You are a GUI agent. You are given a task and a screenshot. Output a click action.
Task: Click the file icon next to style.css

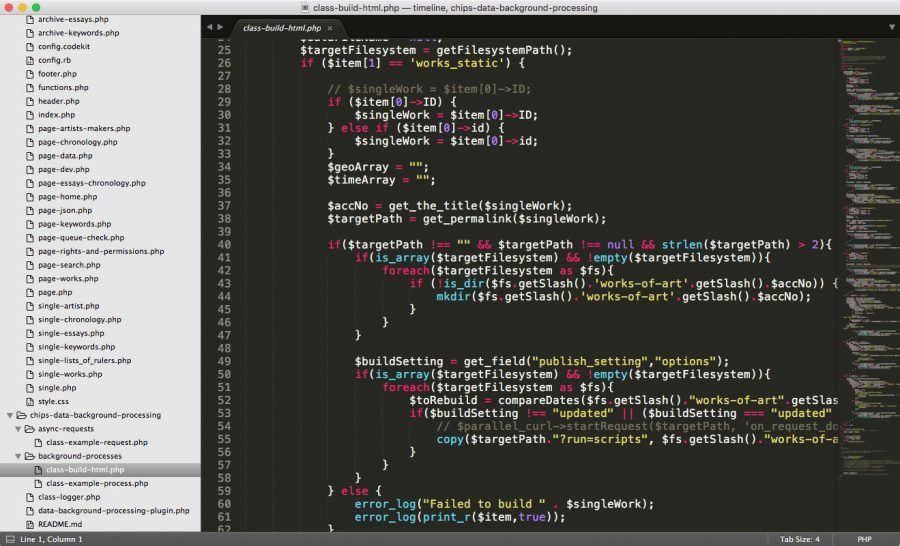click(28, 401)
